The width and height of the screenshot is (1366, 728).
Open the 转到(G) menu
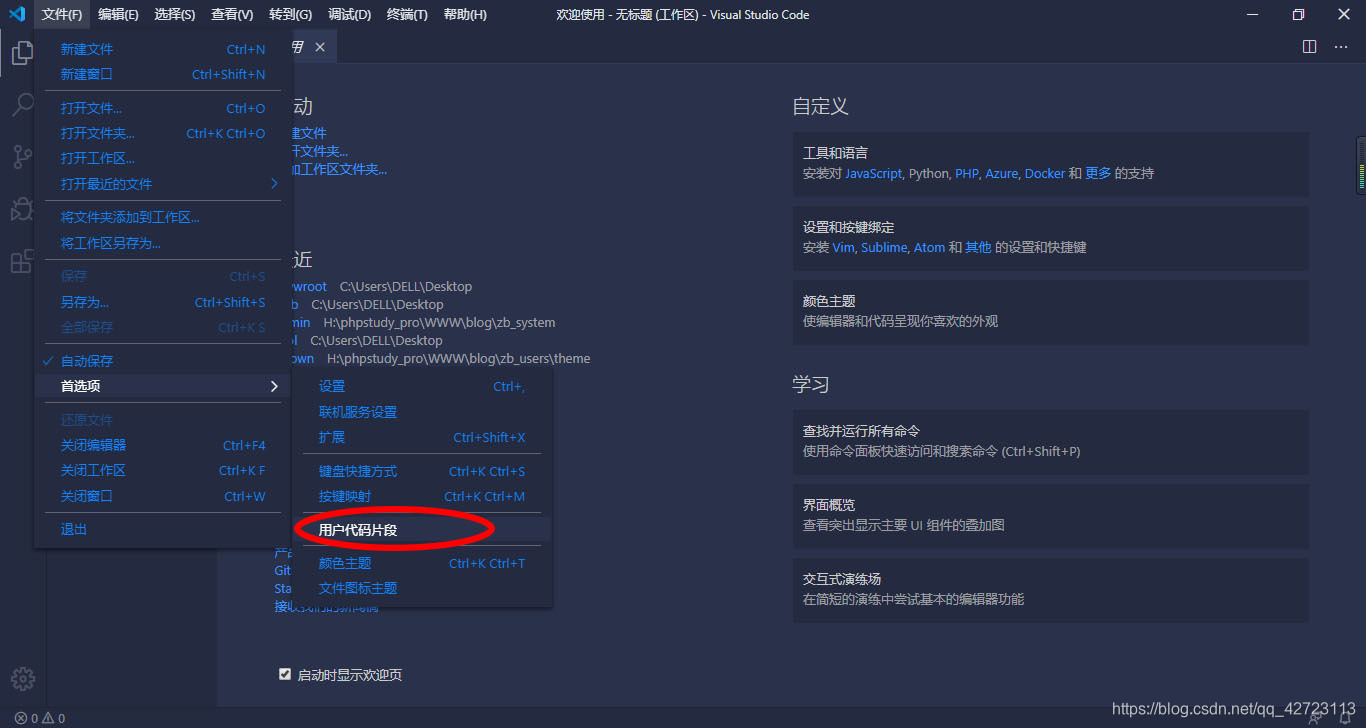click(290, 14)
